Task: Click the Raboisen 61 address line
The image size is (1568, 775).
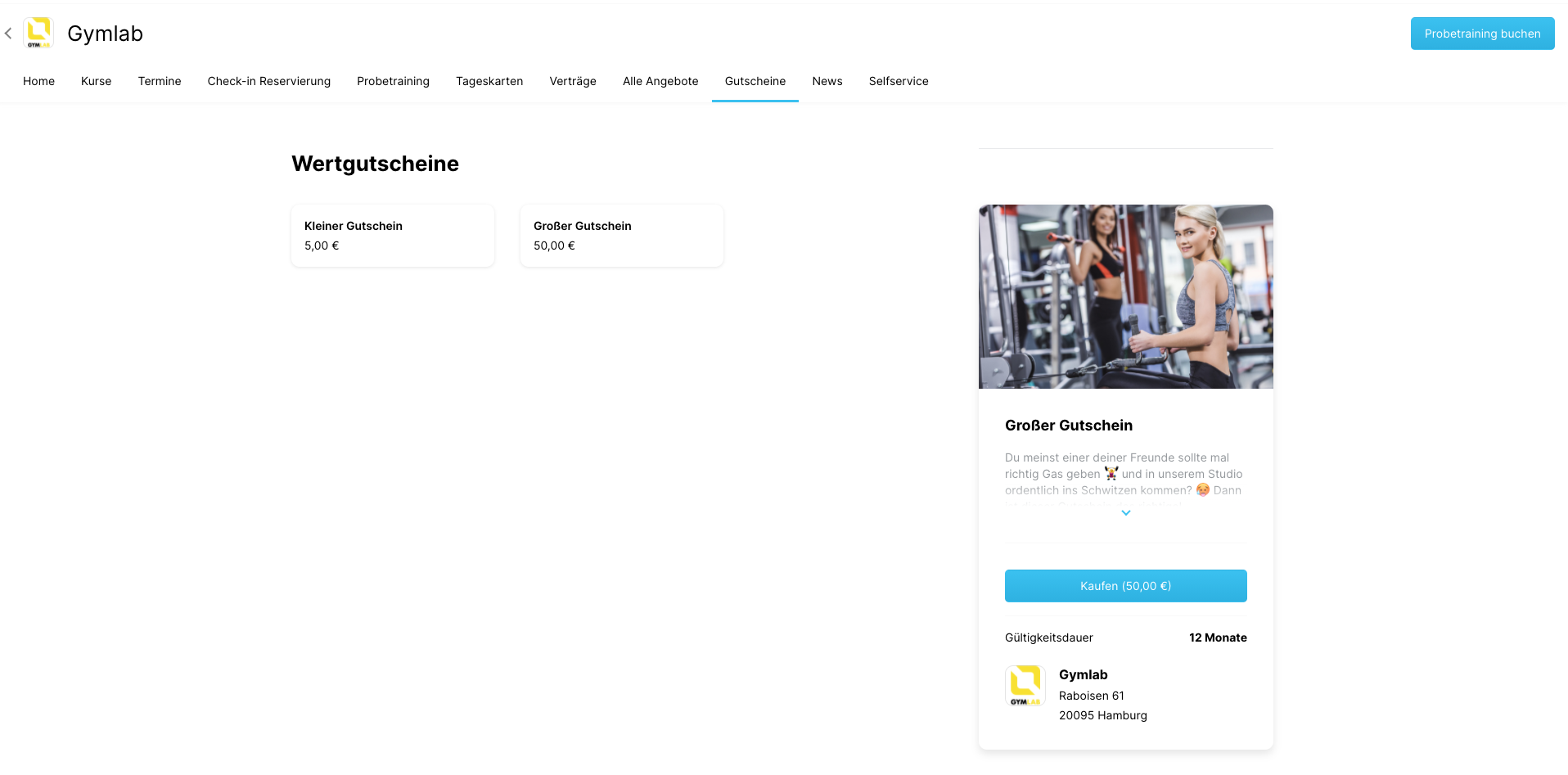Action: click(x=1092, y=696)
